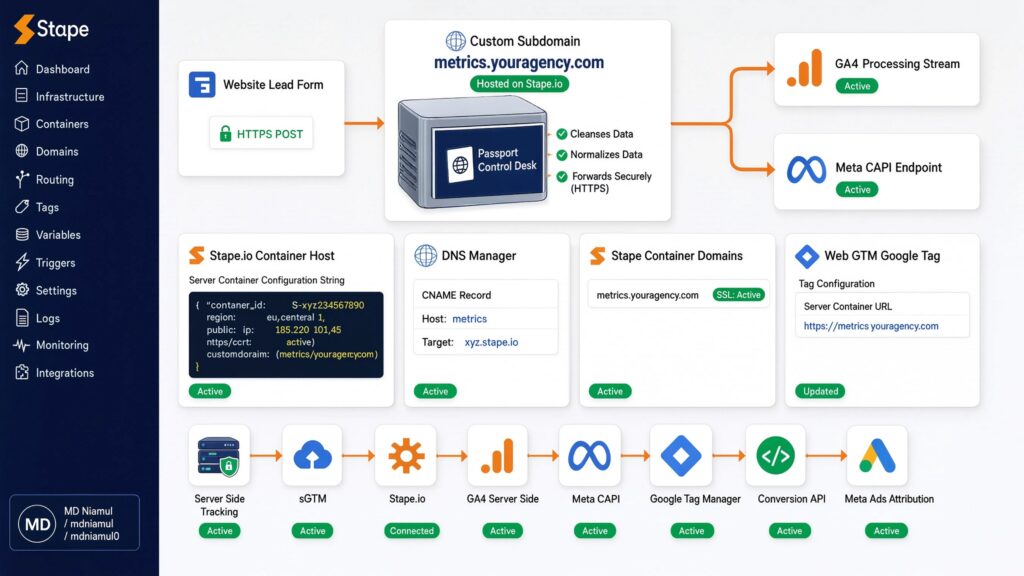The width and height of the screenshot is (1024, 576).
Task: Click the Stape.io Container Host logo icon
Action: click(x=197, y=255)
